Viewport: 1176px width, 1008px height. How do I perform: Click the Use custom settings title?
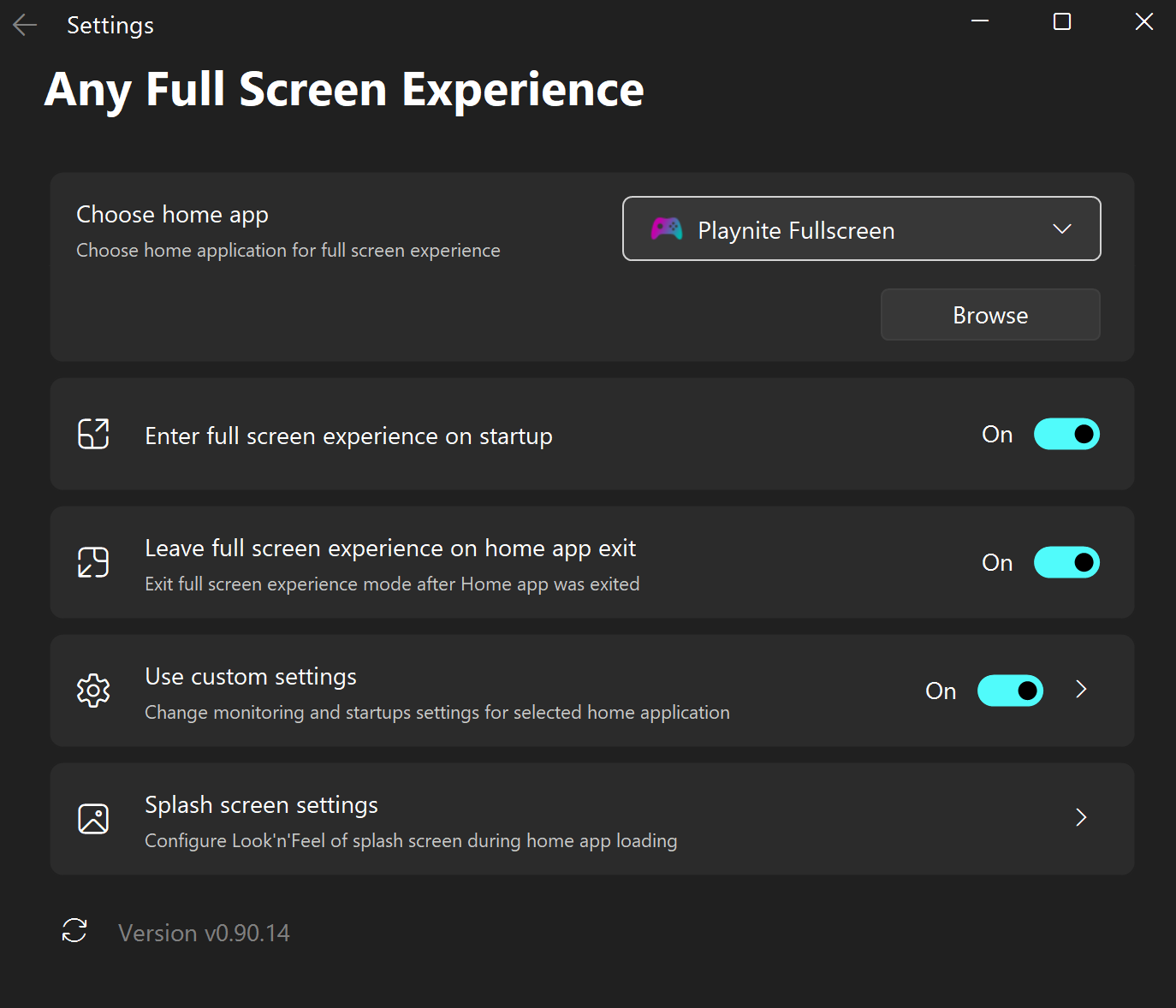coord(251,677)
